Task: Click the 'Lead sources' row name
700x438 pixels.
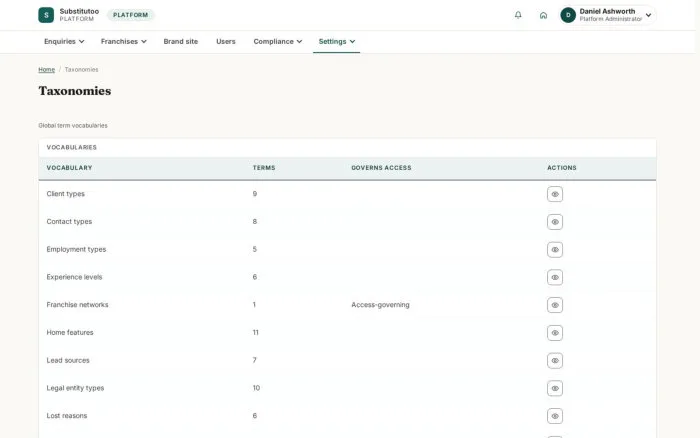Action: 68,360
